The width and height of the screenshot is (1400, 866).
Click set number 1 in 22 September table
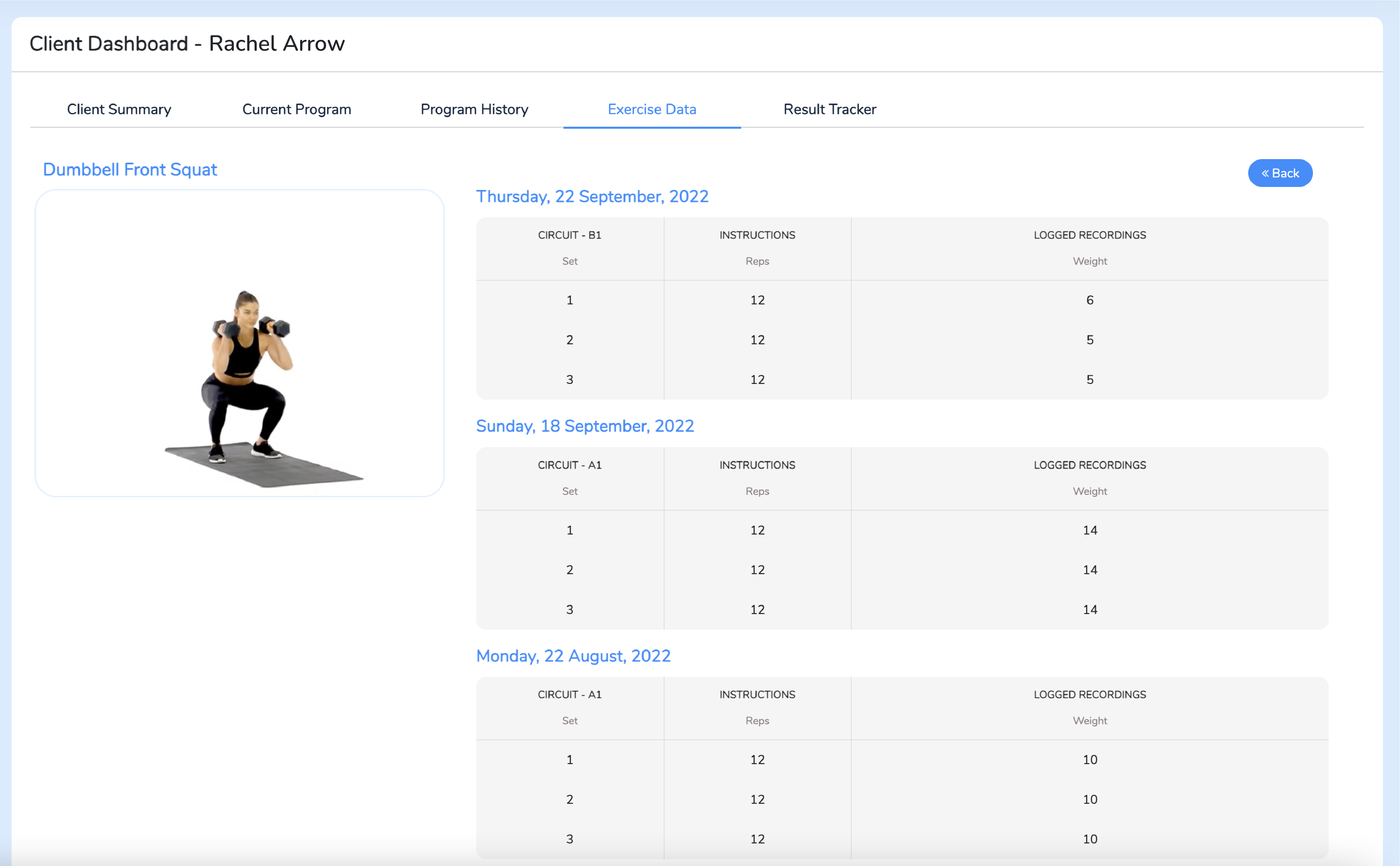click(x=569, y=300)
